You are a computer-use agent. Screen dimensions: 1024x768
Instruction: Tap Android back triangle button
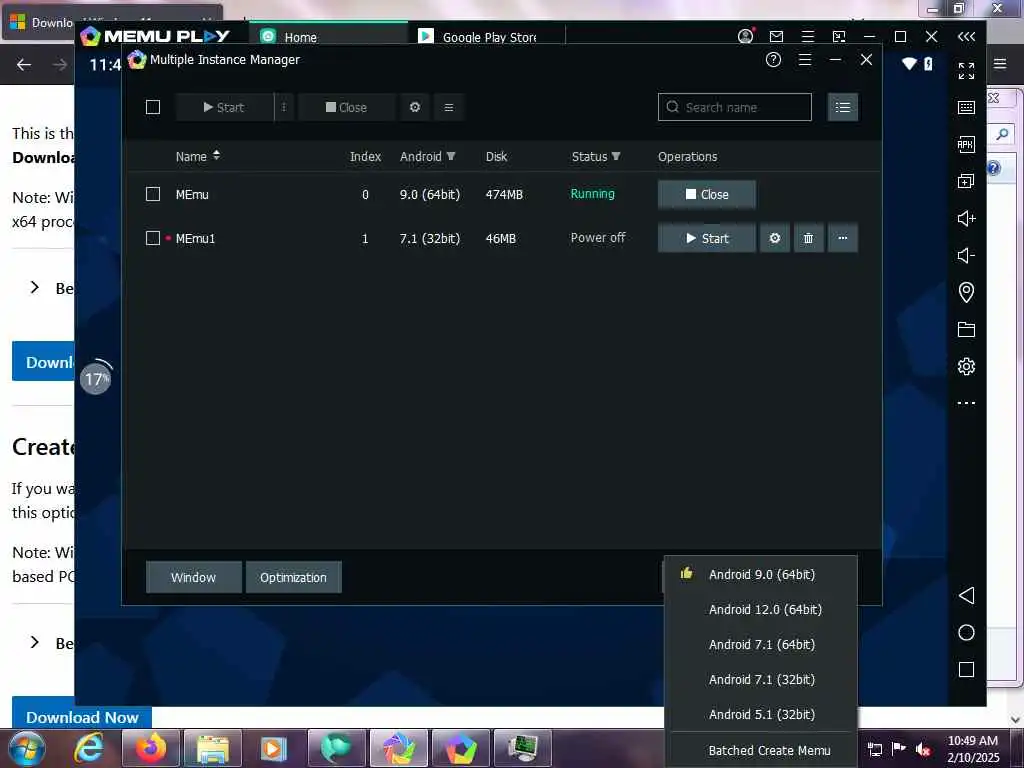tap(967, 595)
